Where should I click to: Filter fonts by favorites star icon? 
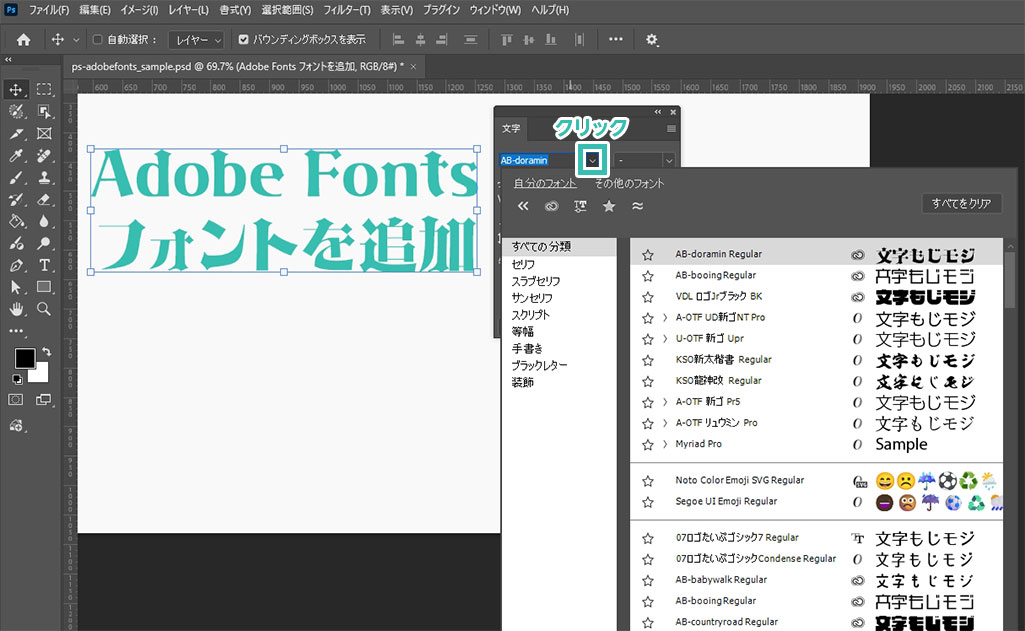pyautogui.click(x=608, y=206)
